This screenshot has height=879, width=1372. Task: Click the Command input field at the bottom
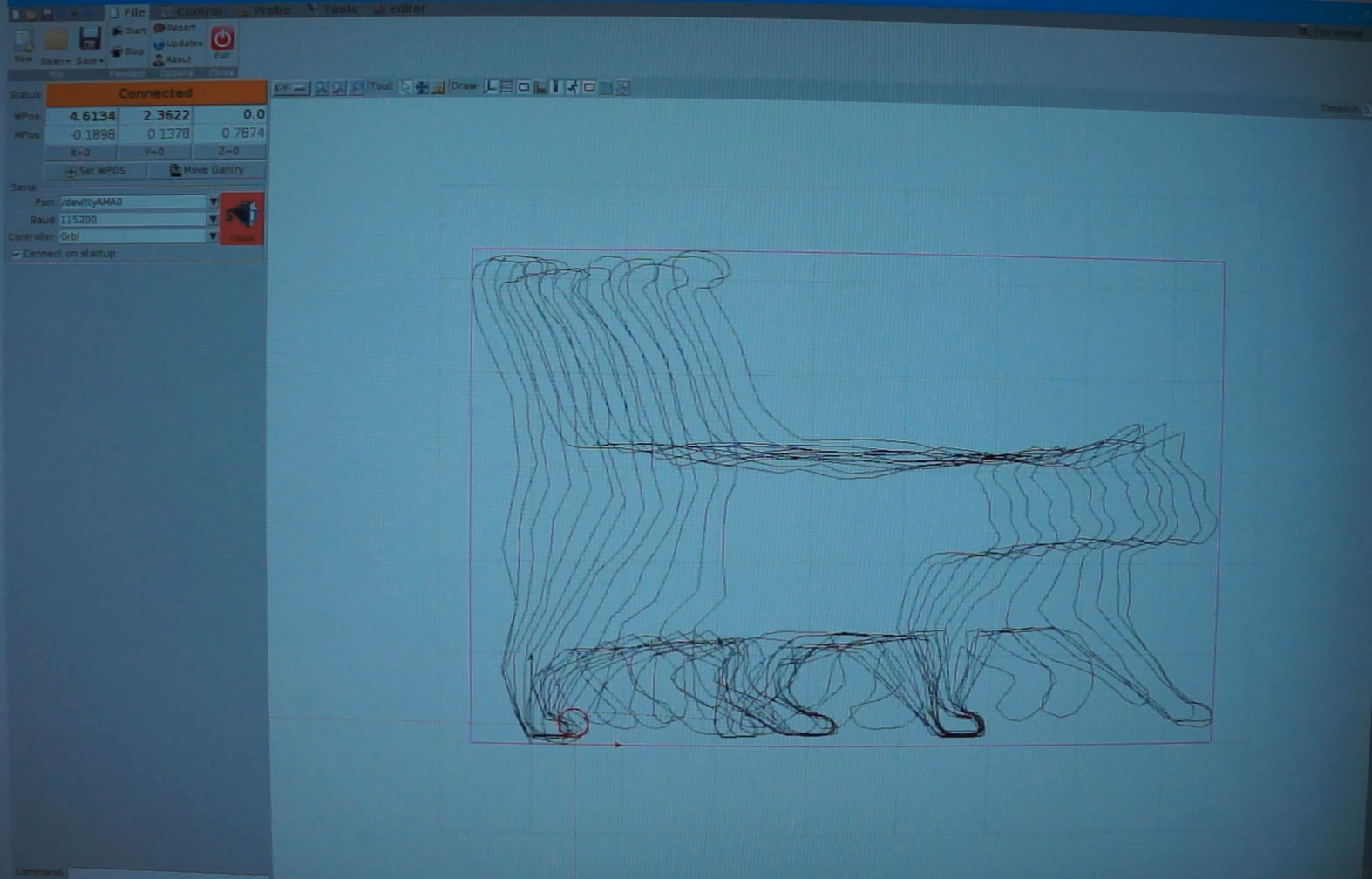coord(169,872)
